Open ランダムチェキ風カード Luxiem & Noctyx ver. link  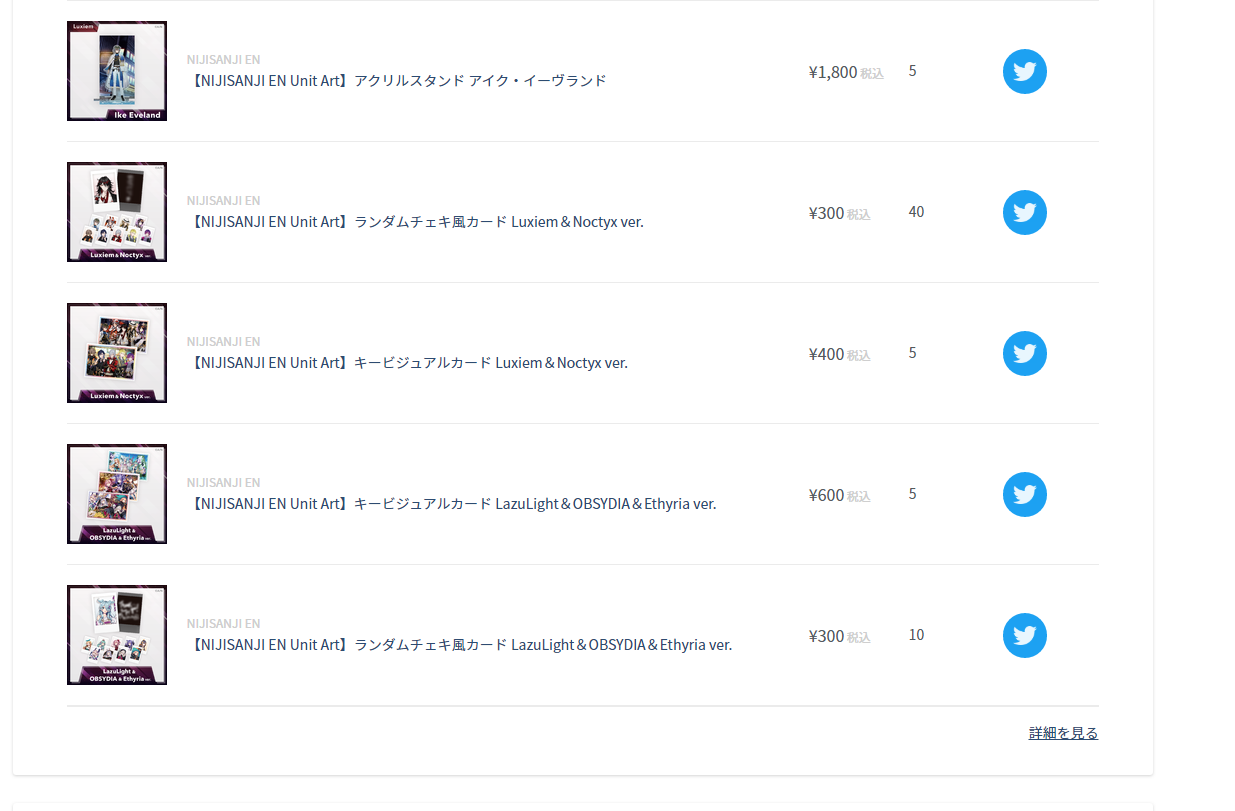pyautogui.click(x=415, y=222)
